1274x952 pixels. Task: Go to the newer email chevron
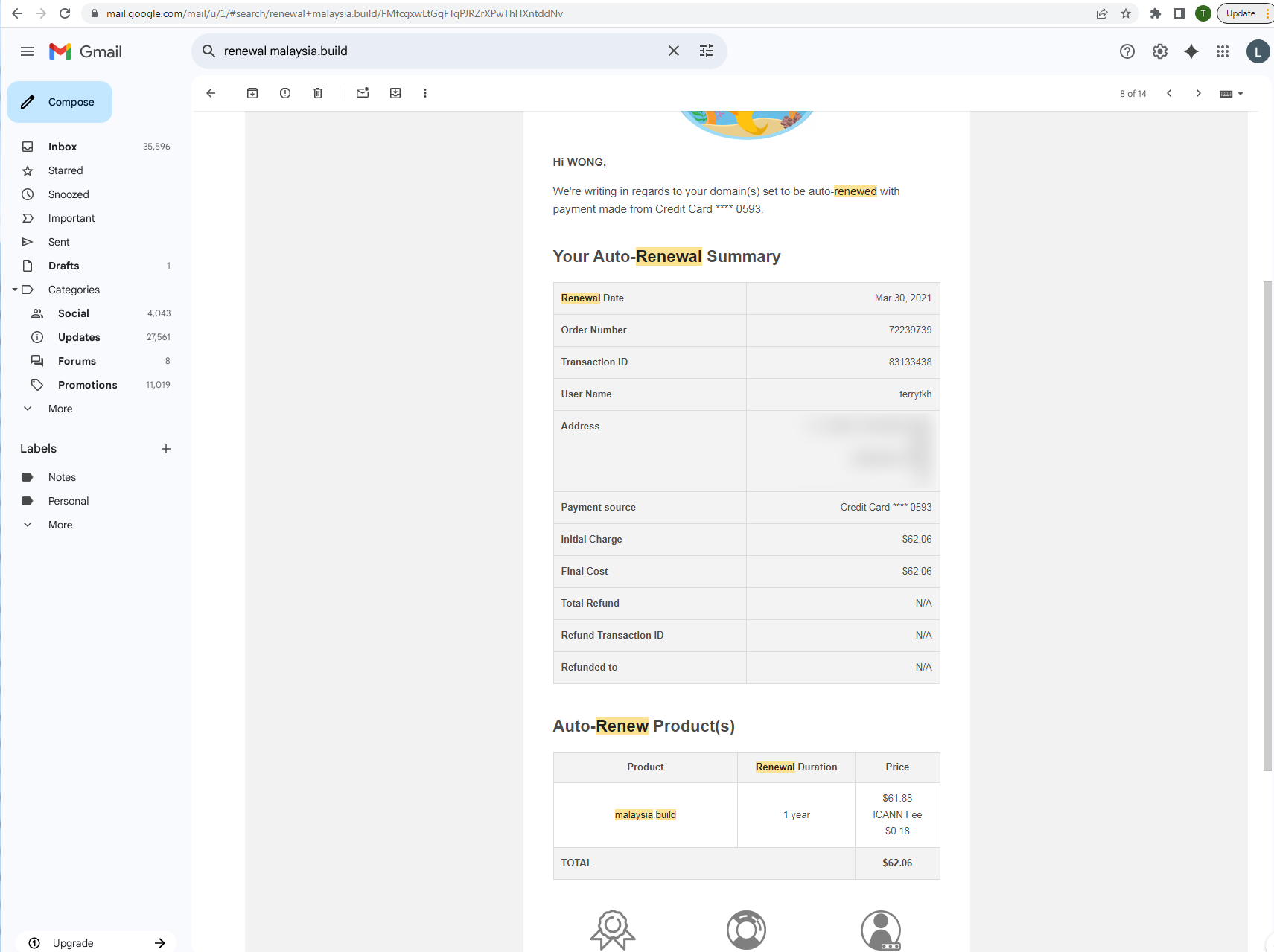point(1169,93)
